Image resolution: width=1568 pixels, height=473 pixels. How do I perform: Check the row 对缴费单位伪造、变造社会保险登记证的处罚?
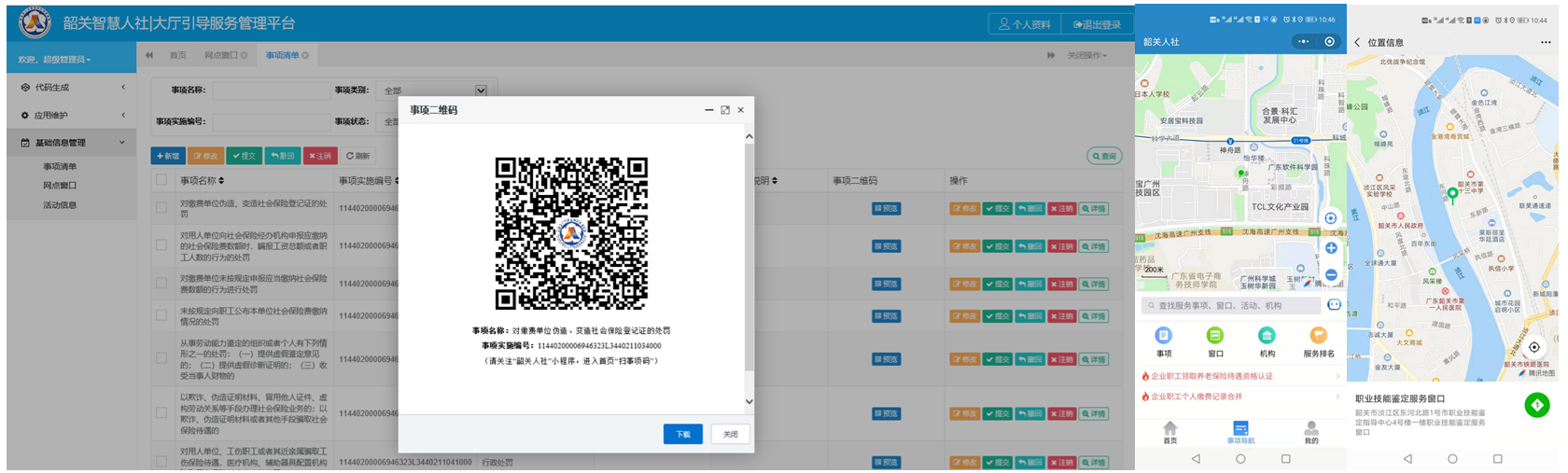(161, 208)
